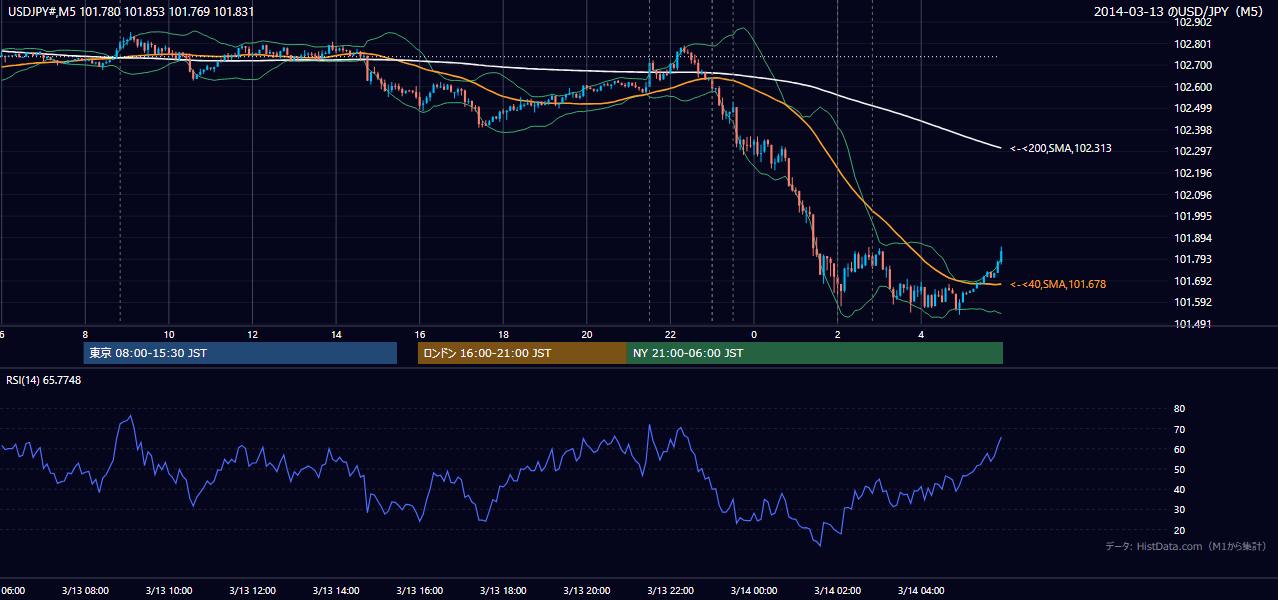Click the 3/13 14:00 bottom axis label
This screenshot has height=600, width=1278.
pos(336,590)
